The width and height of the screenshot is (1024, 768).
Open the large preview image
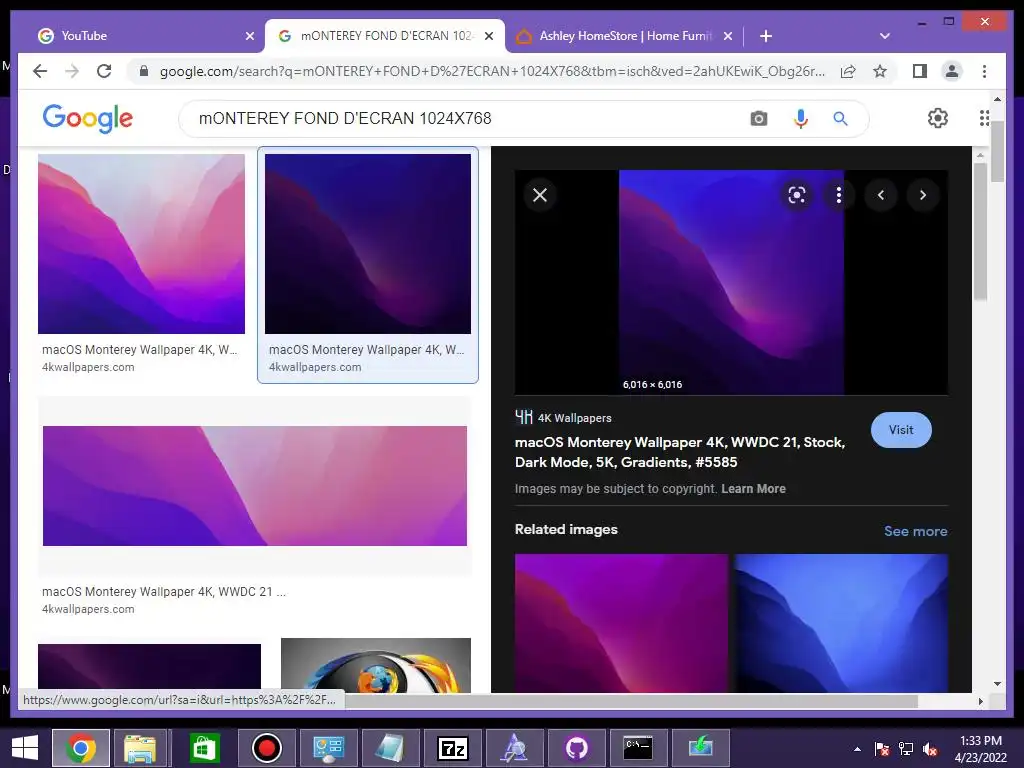(731, 282)
